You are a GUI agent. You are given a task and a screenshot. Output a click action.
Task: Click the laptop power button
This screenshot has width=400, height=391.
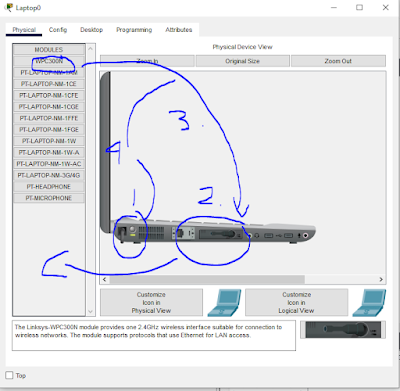coord(132,229)
